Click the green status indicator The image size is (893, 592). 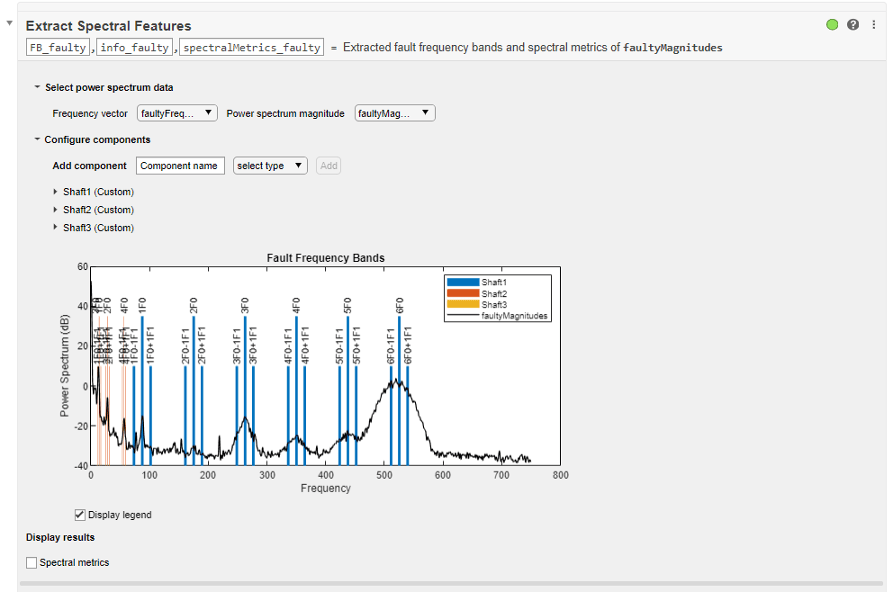(x=832, y=25)
